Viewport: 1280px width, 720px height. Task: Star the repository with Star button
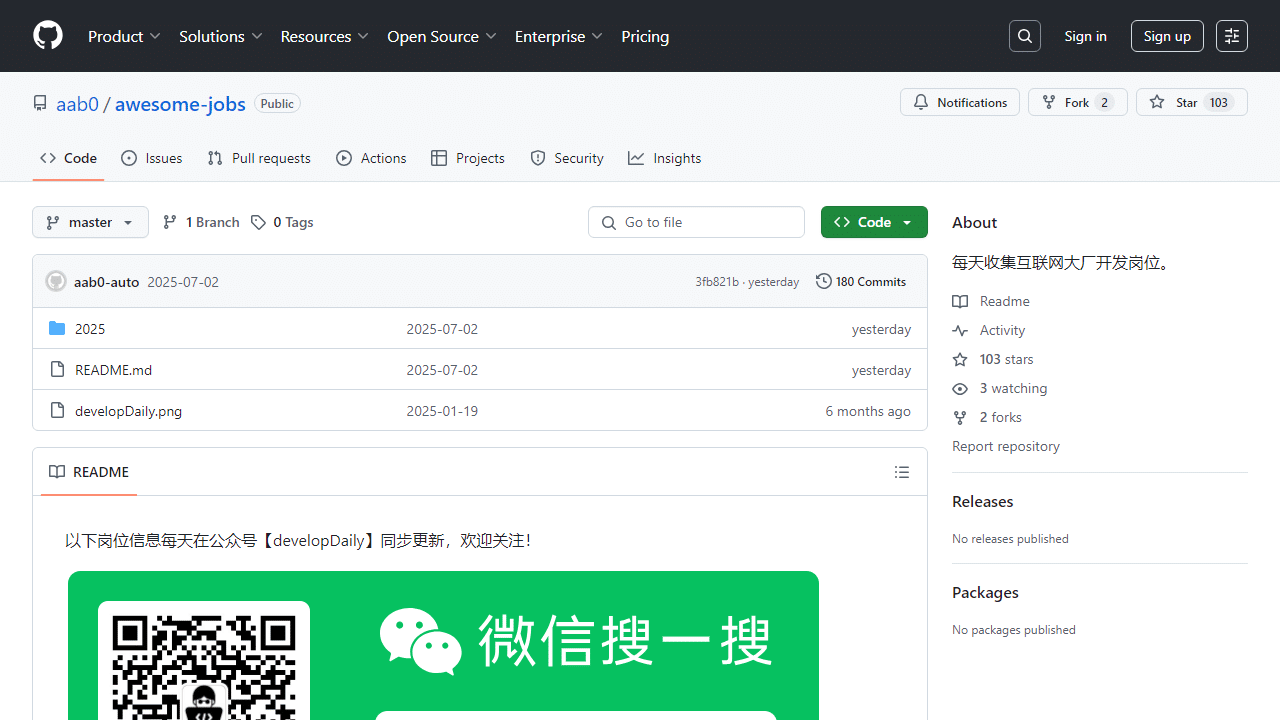1192,102
